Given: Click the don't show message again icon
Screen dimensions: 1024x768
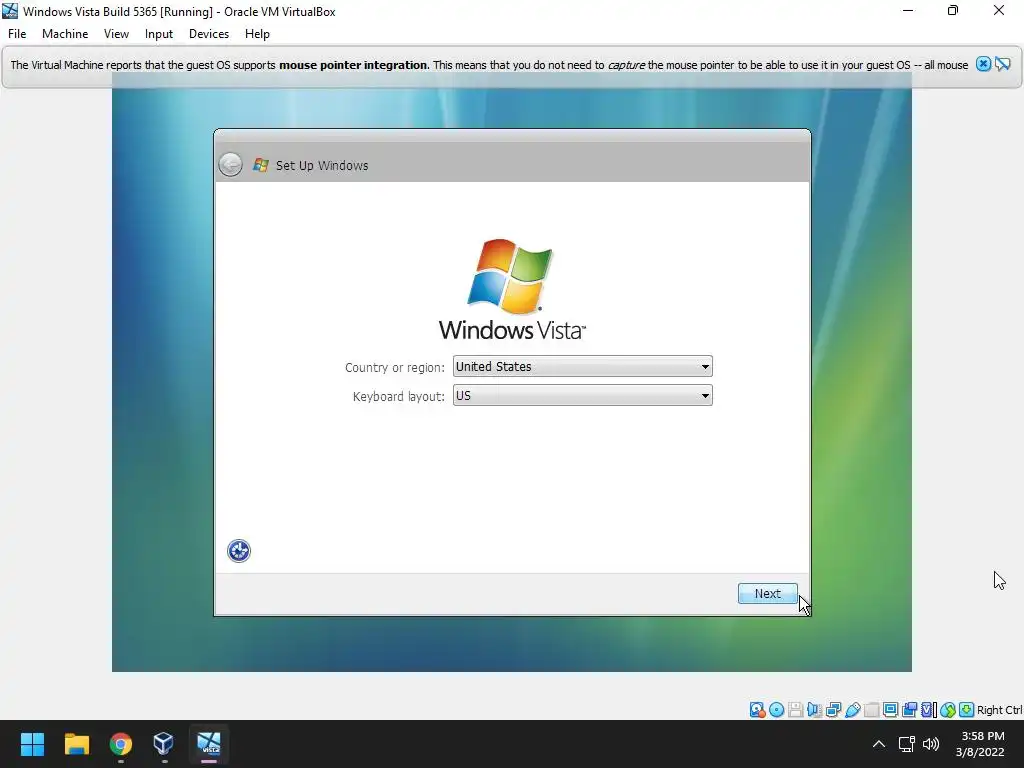Looking at the screenshot, I should pyautogui.click(x=1002, y=64).
